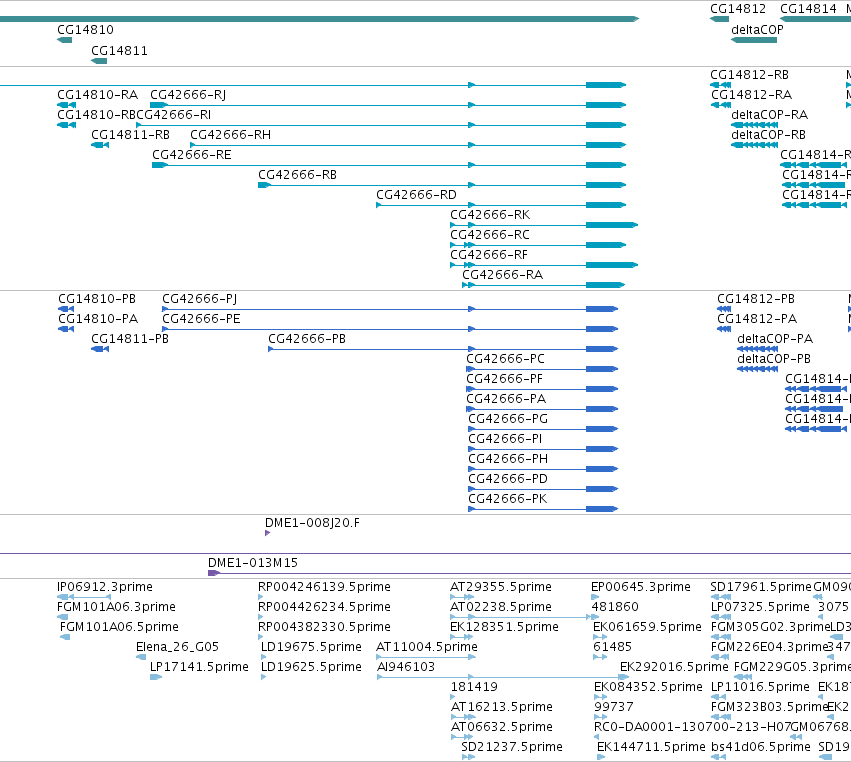Select the CG14810 gene label

point(85,30)
